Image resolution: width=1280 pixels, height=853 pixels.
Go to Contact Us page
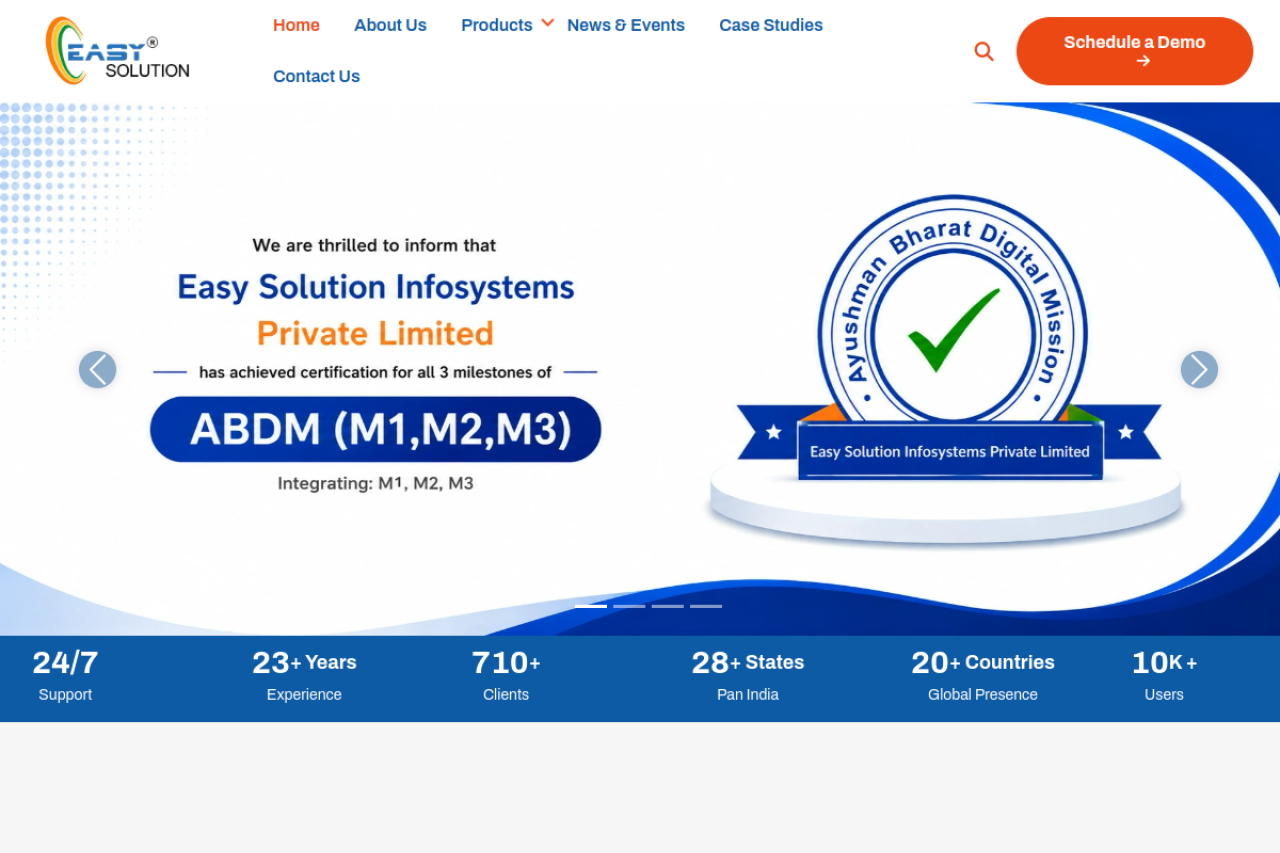tap(316, 76)
